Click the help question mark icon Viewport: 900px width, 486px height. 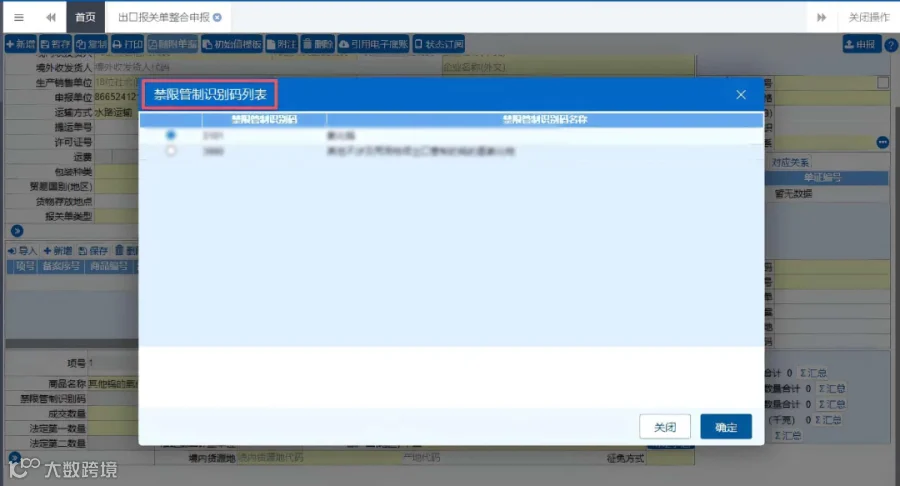891,45
